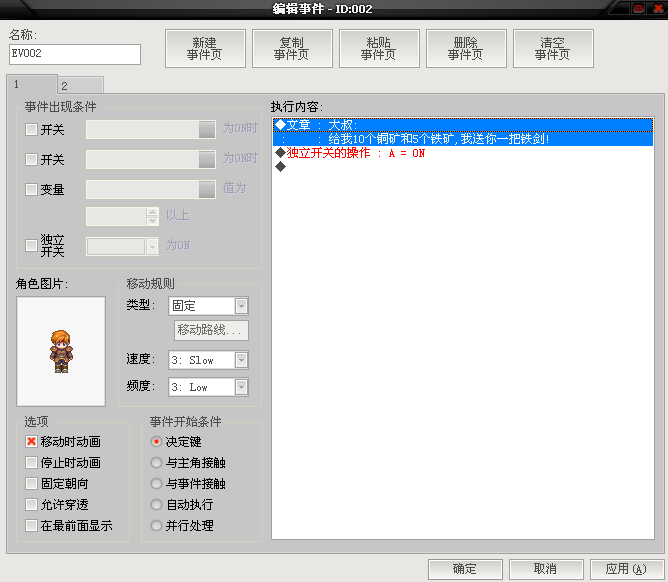The image size is (668, 582).
Task: Select the 与事件接触 trigger radio button
Action: pyautogui.click(x=156, y=483)
